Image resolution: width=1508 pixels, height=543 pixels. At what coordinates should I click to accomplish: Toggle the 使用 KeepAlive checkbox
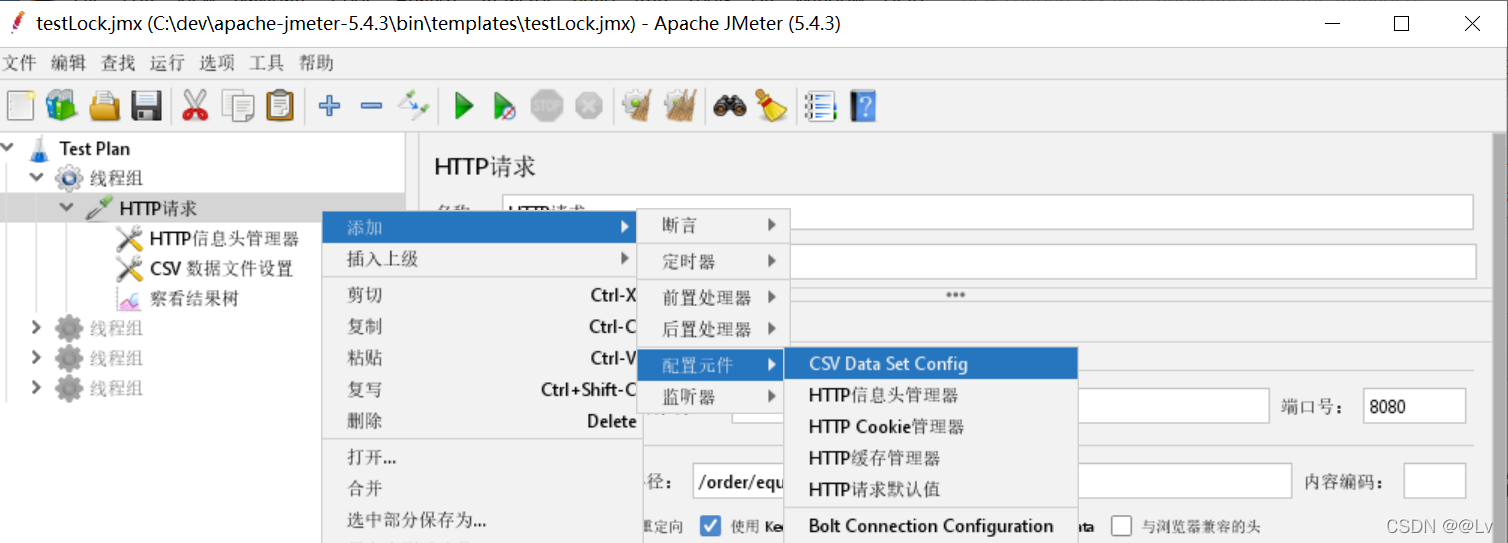tap(710, 526)
